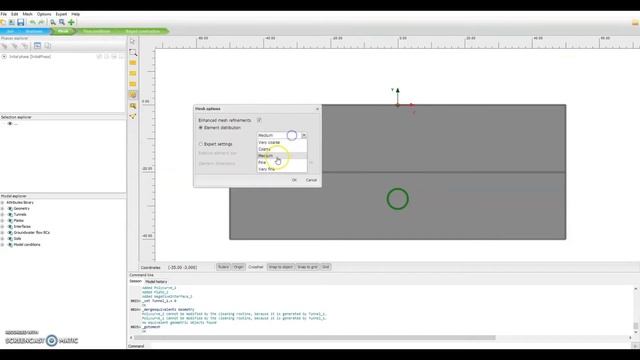Toggle visibility of Tunnels in the Model explorer

pos(10,214)
